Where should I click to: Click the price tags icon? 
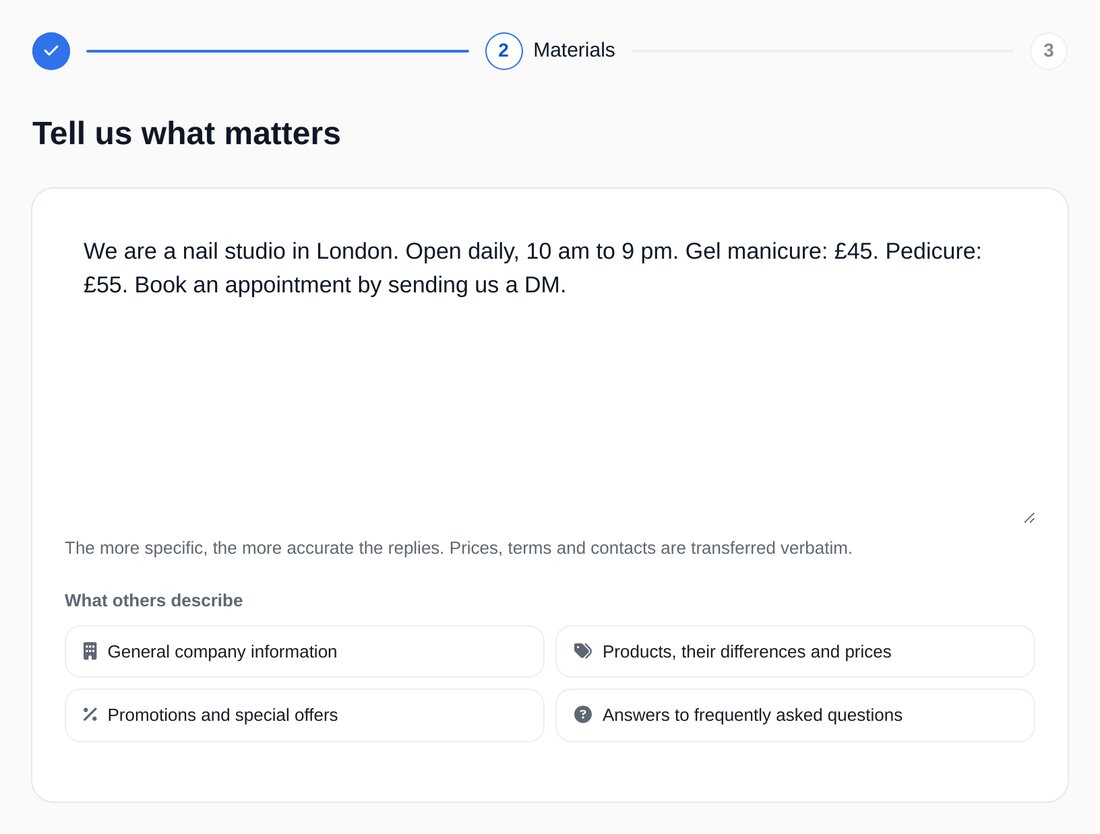pos(582,651)
